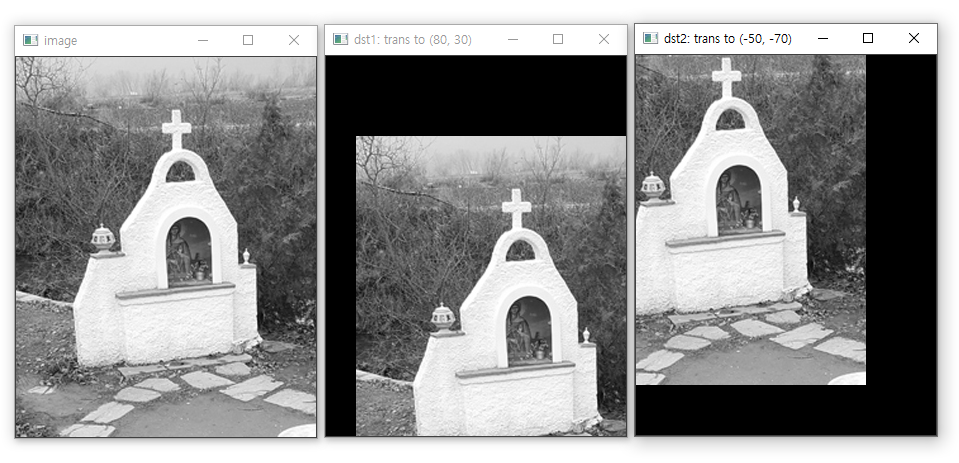The width and height of the screenshot is (959, 463).
Task: Maximize the 'dst2: trans to (-50, -70)' window
Action: pos(867,39)
